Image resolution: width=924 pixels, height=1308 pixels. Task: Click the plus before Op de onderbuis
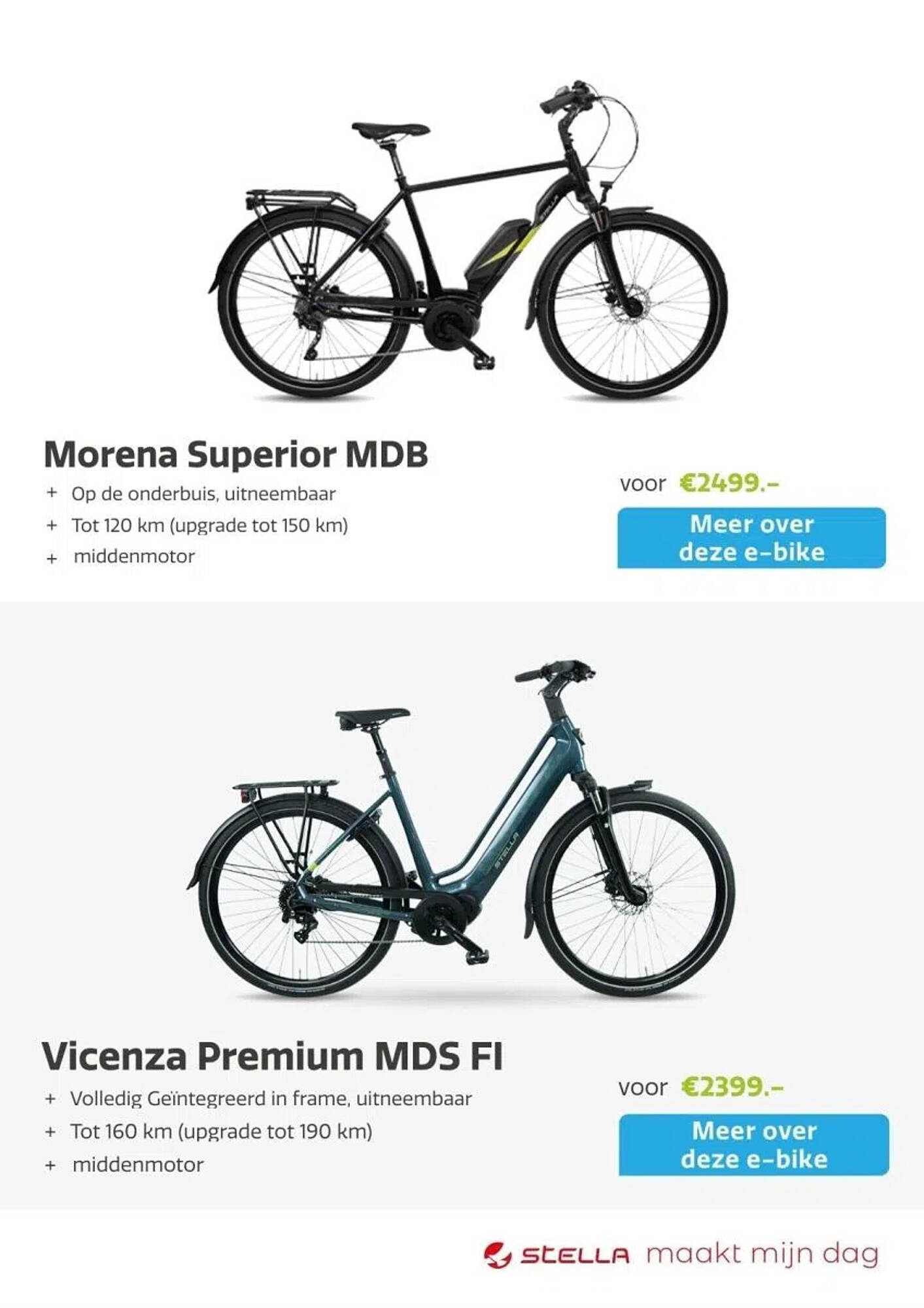pyautogui.click(x=52, y=492)
